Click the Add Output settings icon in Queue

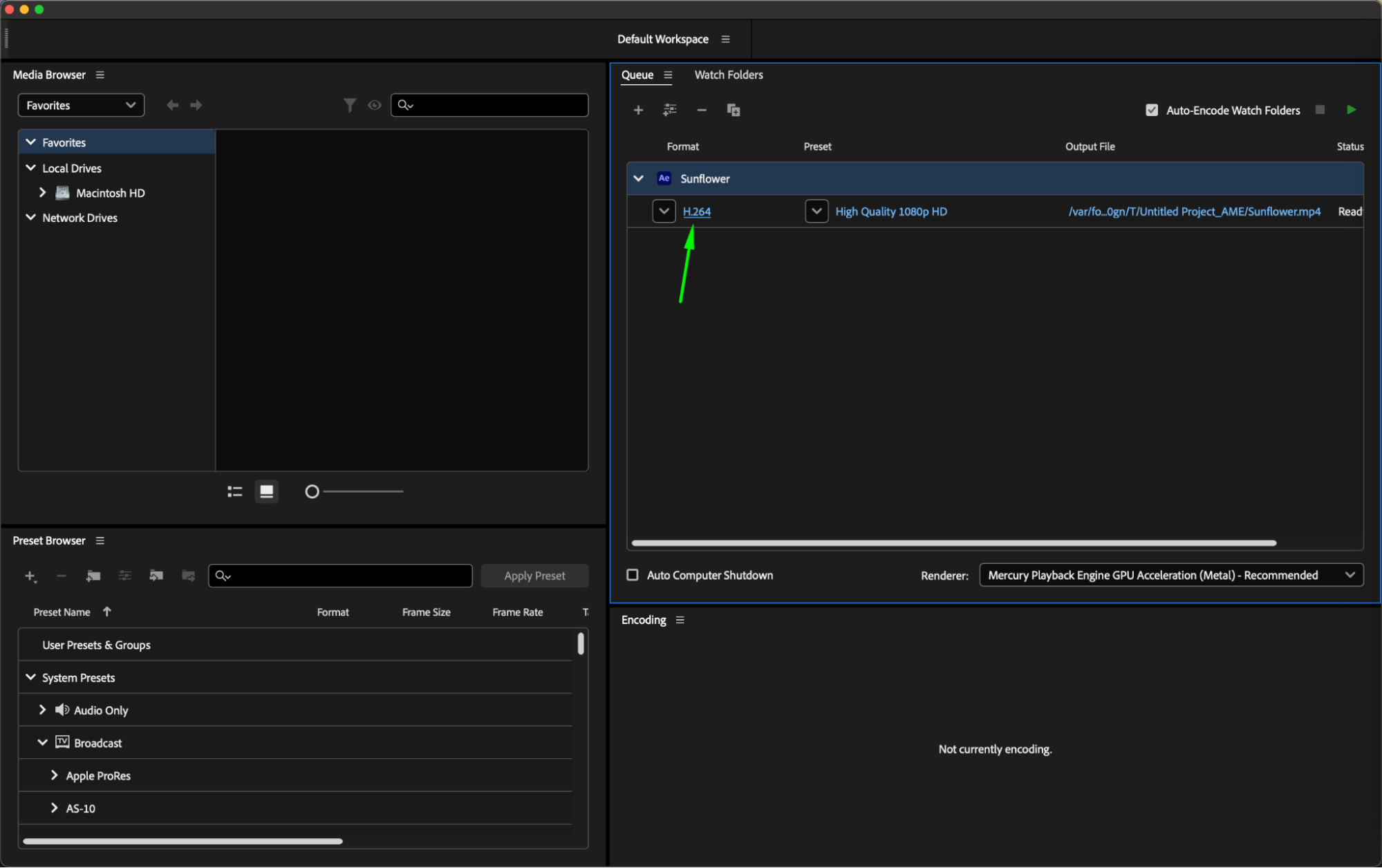(669, 111)
